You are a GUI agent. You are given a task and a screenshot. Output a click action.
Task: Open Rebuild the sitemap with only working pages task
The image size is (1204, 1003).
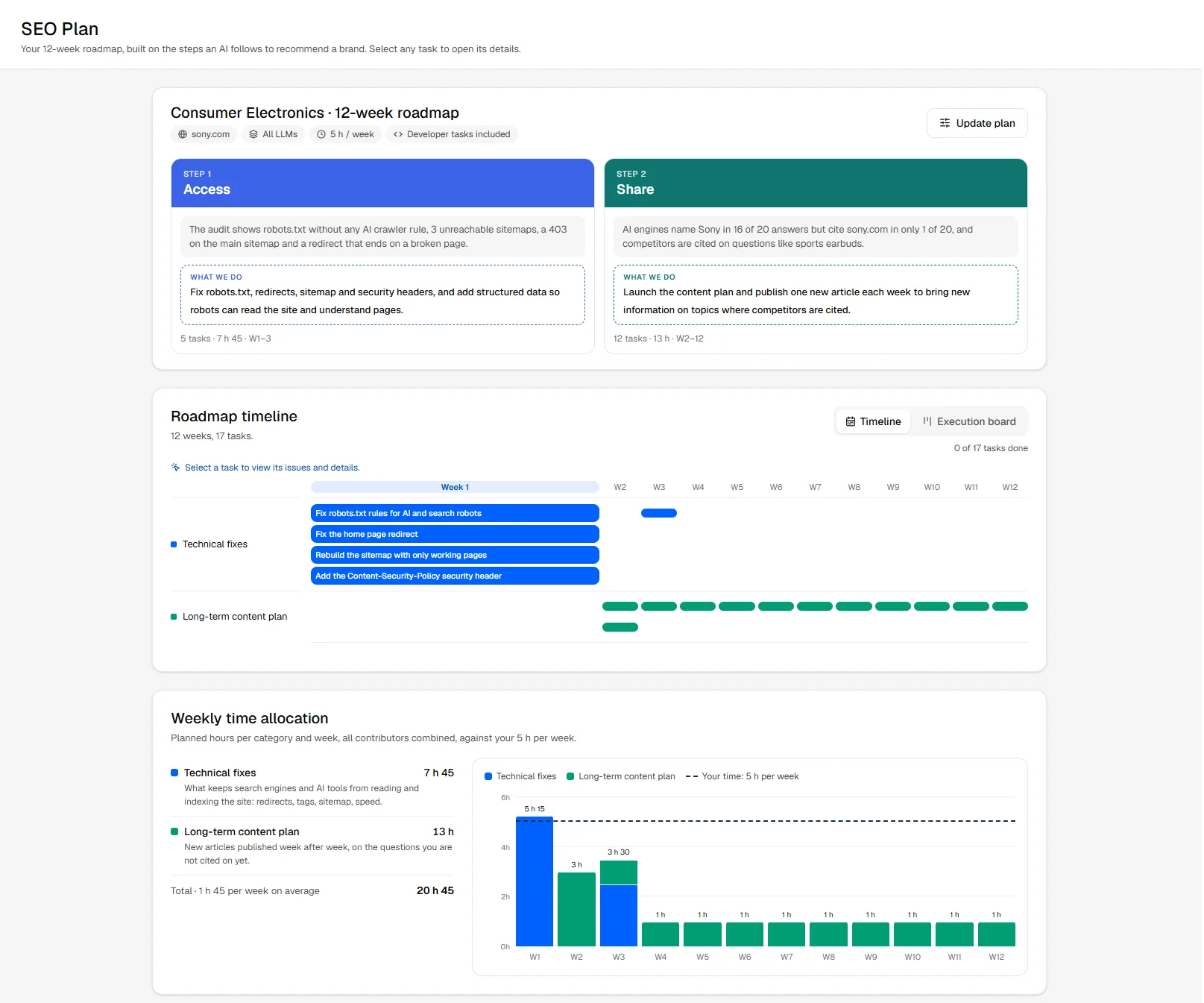(x=455, y=555)
